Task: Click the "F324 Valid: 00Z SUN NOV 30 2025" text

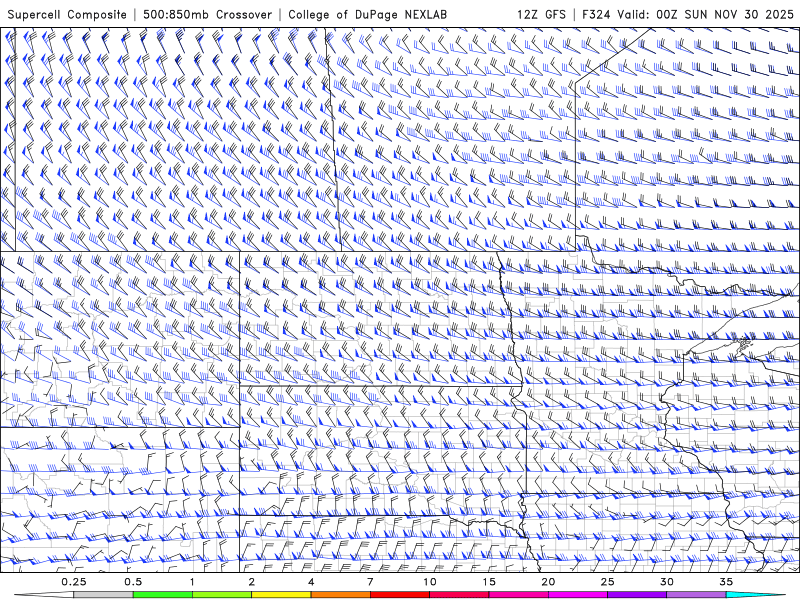Action: tap(688, 15)
